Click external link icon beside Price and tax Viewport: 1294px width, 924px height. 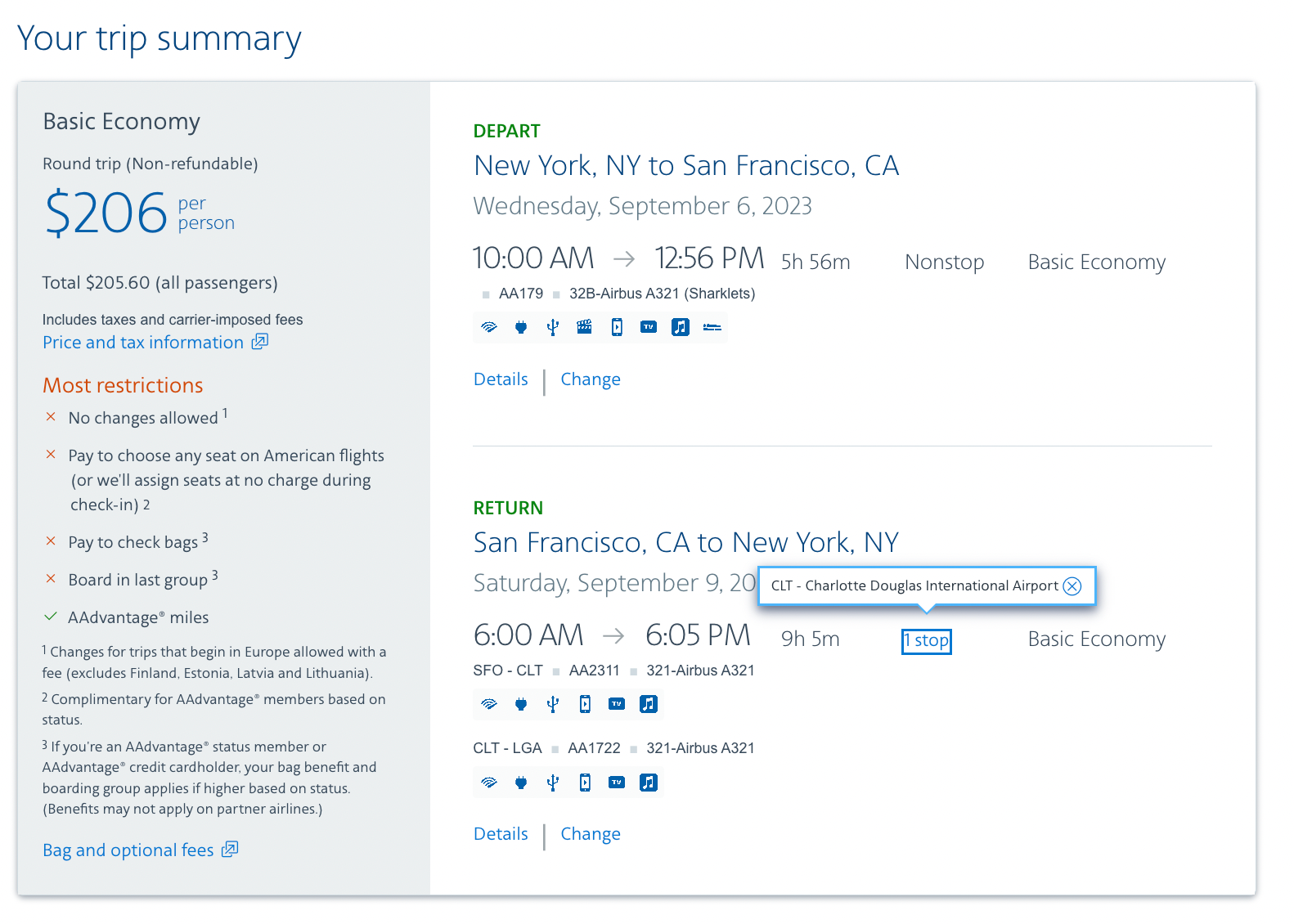(260, 342)
